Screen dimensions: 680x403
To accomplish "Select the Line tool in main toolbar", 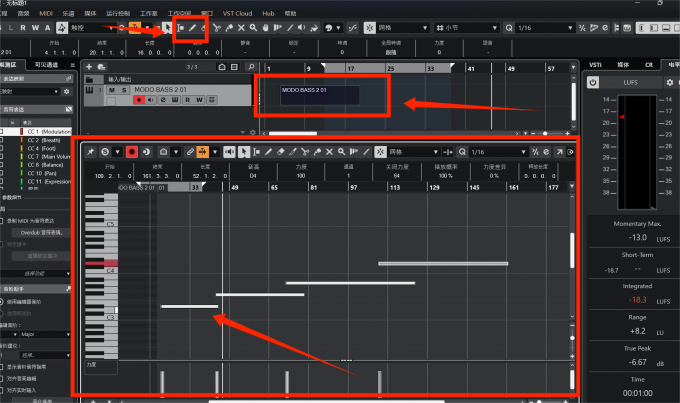I will [290, 28].
